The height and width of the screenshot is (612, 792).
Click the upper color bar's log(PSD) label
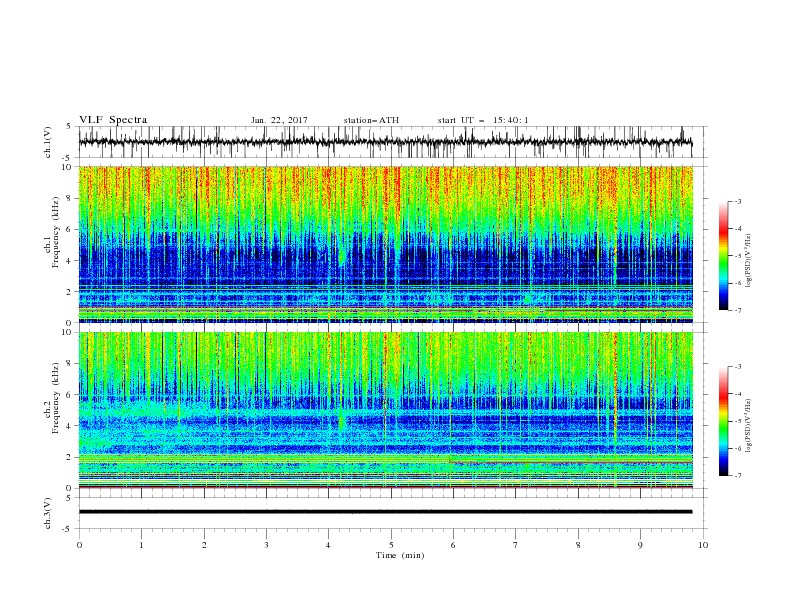749,261
